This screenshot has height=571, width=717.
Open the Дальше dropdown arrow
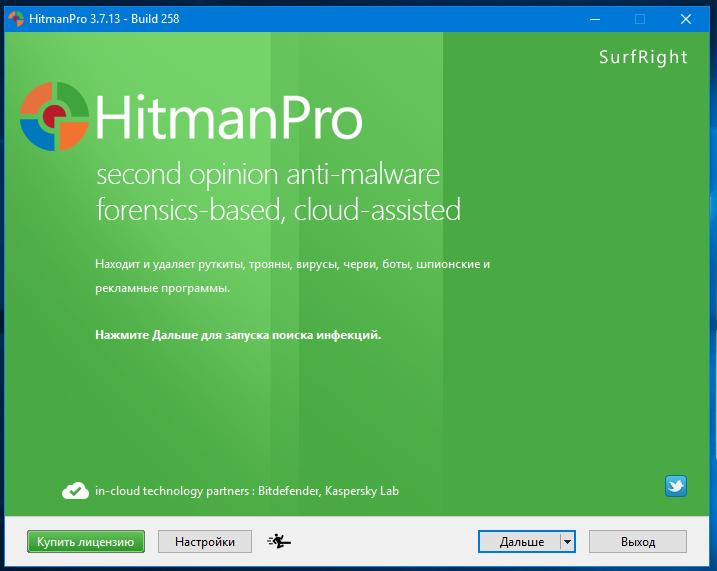[567, 542]
